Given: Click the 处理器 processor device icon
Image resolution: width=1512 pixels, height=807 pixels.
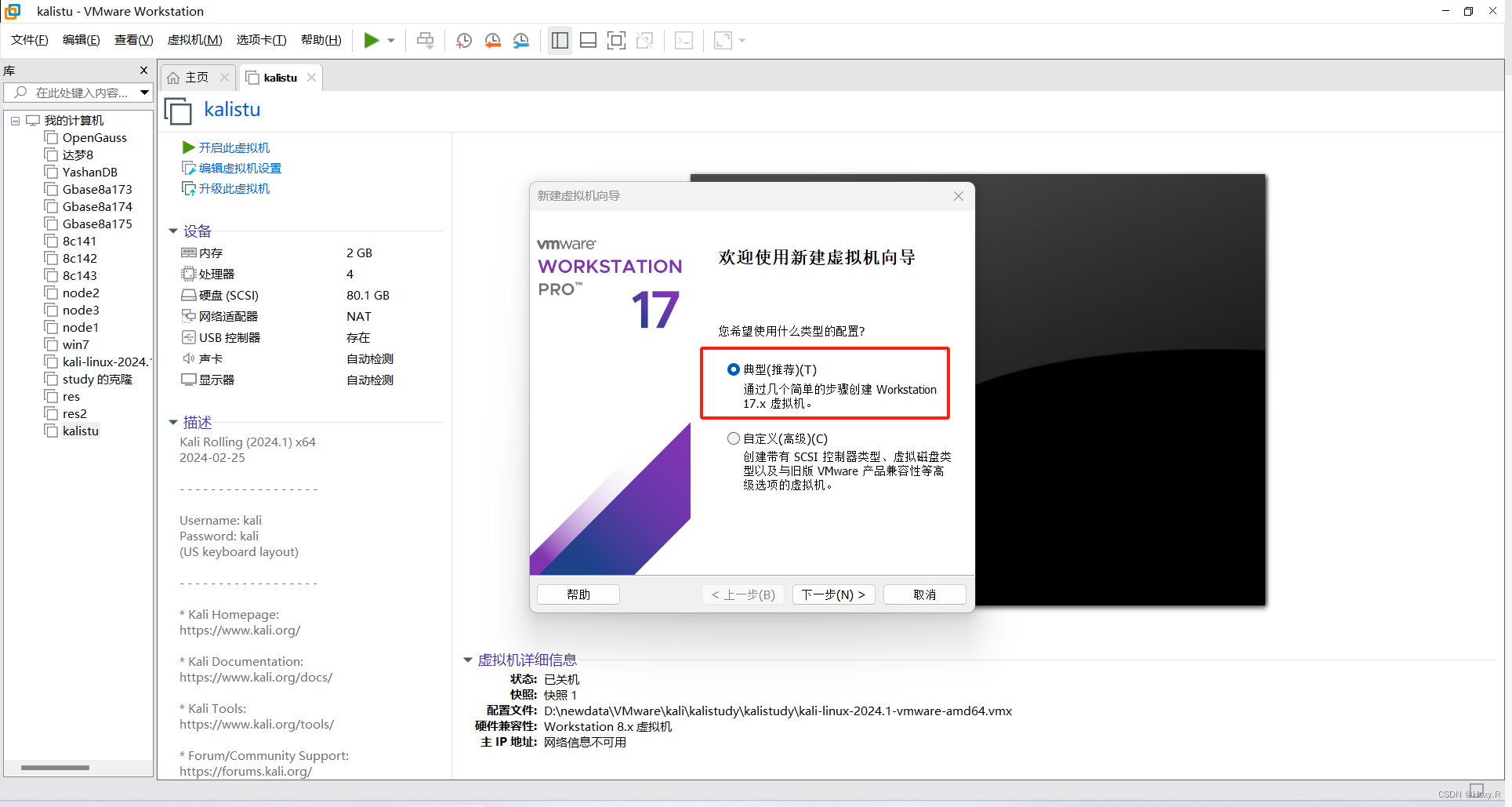Looking at the screenshot, I should [188, 274].
